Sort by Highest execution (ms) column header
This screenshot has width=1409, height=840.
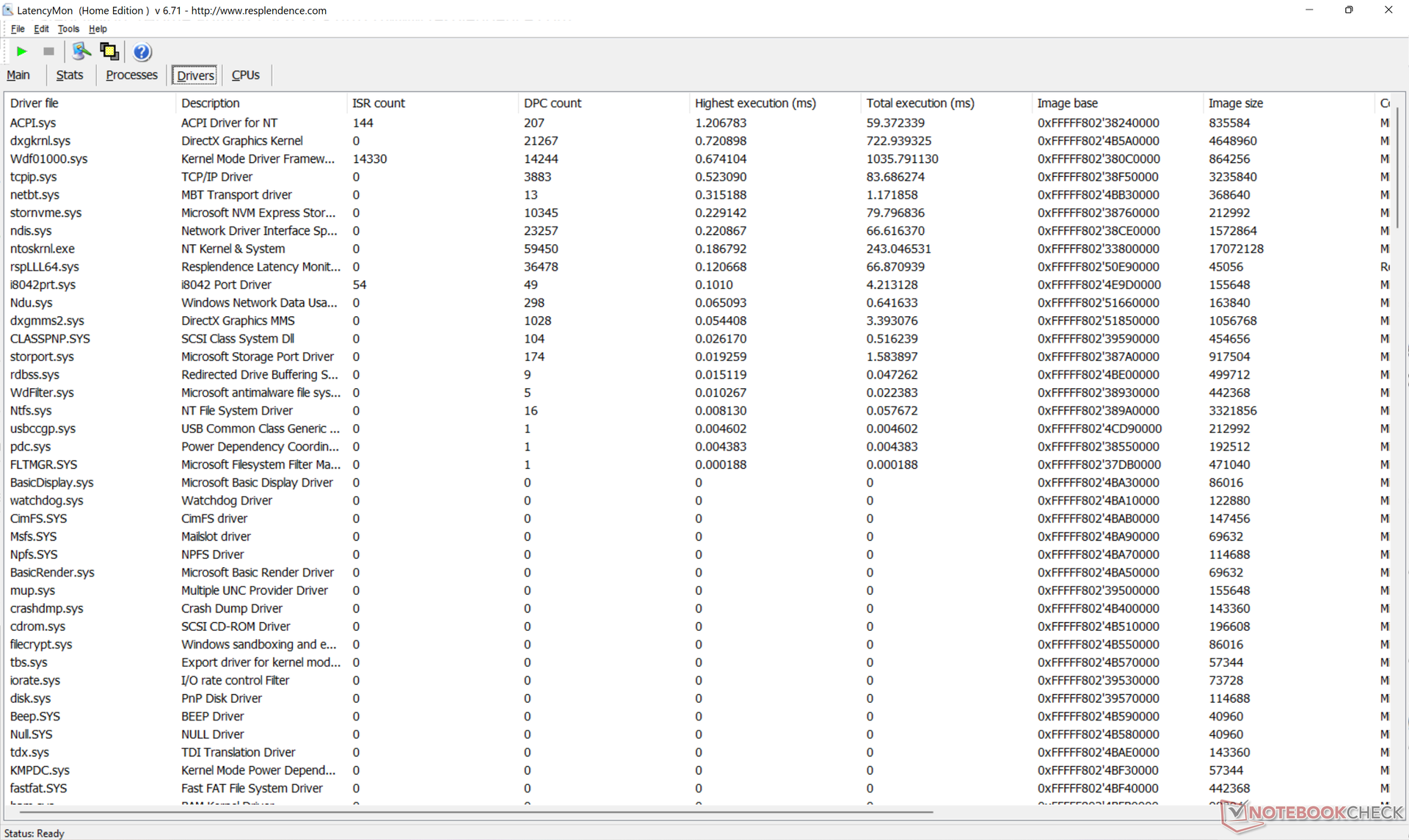pyautogui.click(x=755, y=103)
